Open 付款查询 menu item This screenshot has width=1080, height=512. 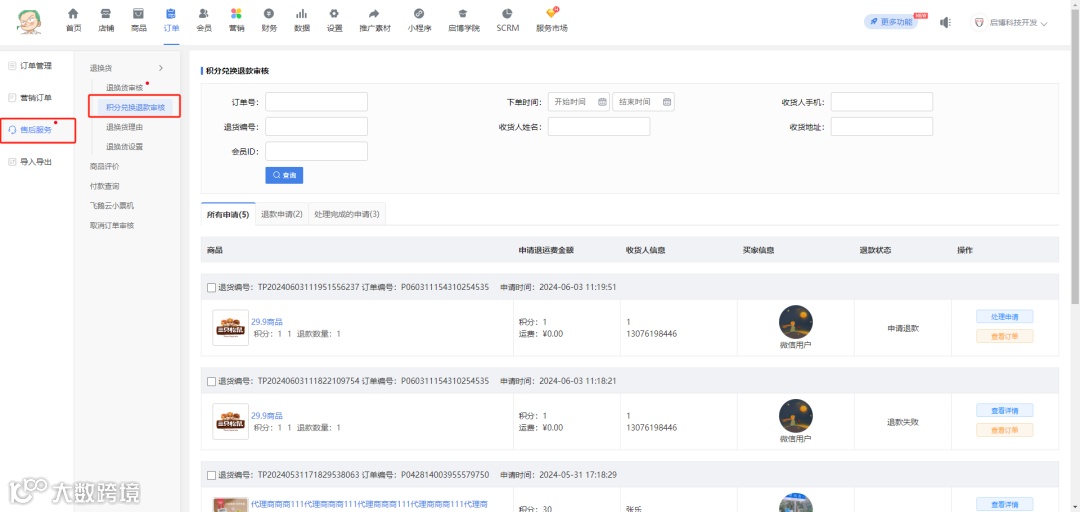pos(105,186)
